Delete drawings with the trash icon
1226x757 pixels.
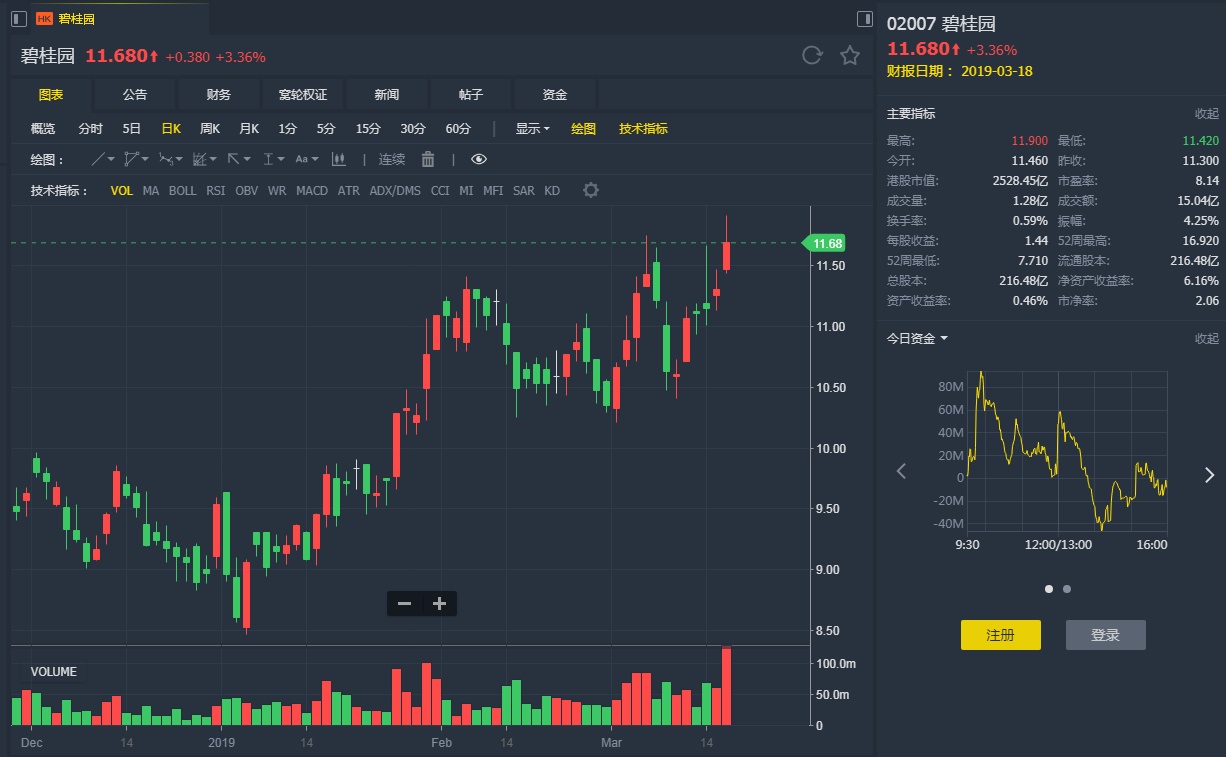click(428, 159)
